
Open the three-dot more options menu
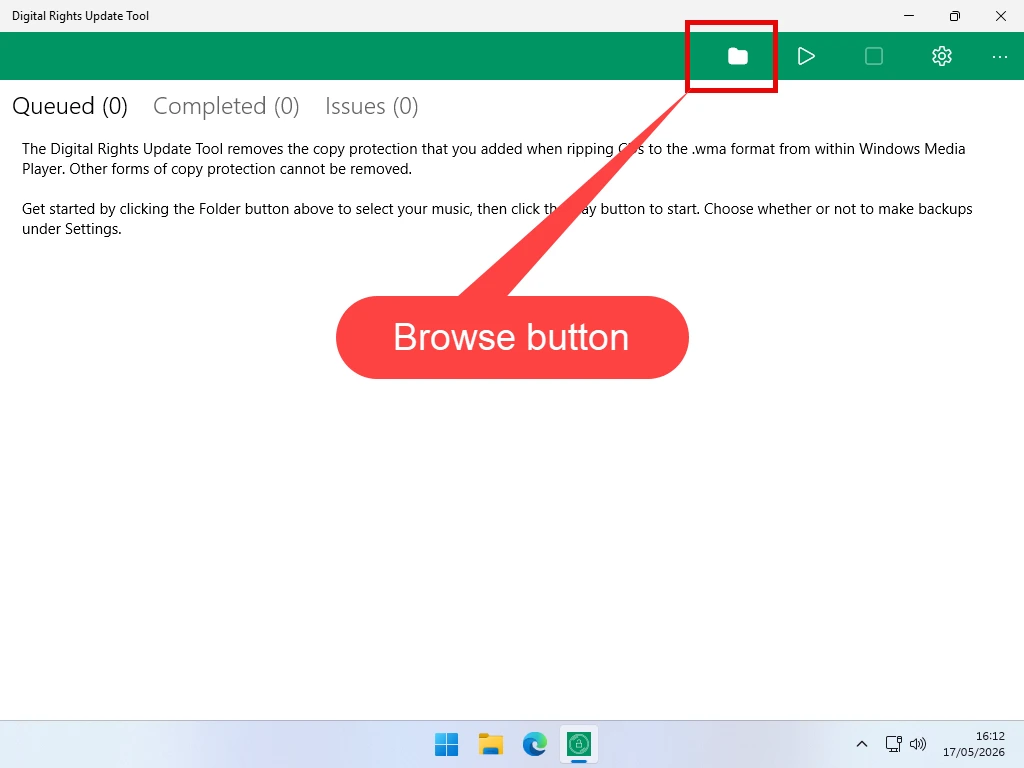(999, 57)
